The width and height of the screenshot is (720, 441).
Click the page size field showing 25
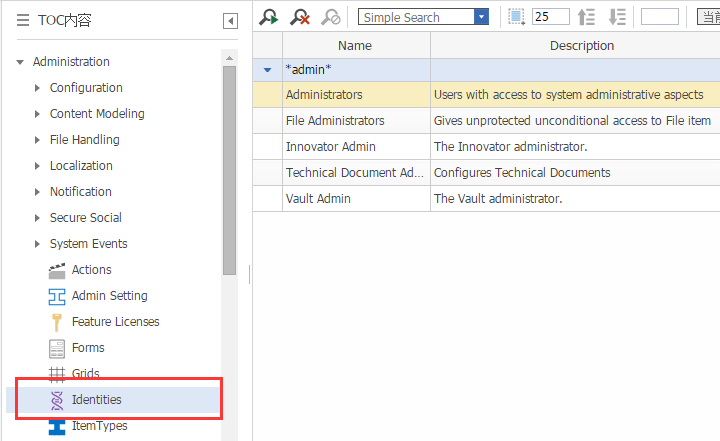pos(550,17)
